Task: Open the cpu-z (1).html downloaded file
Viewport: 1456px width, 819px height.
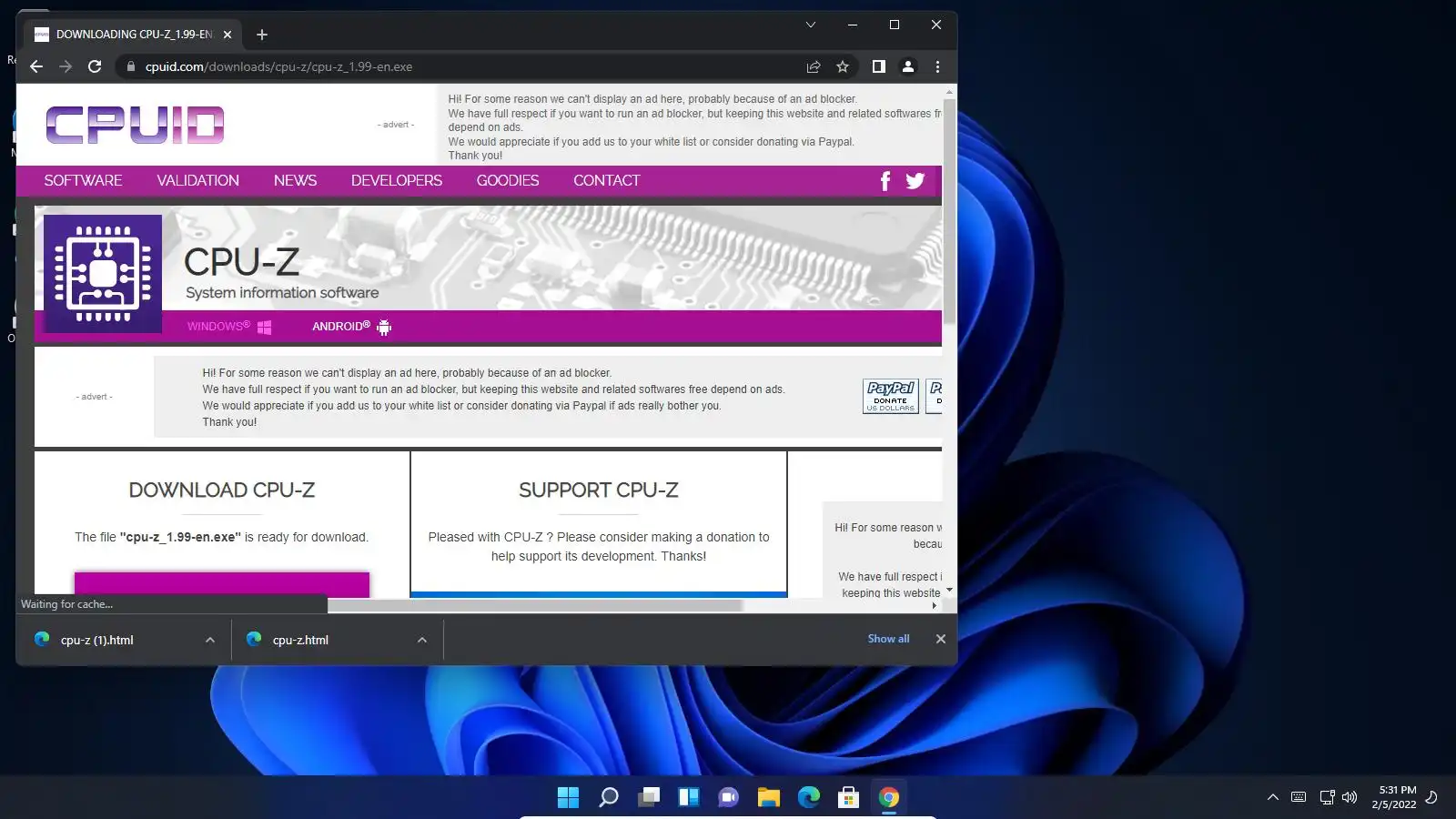Action: pos(96,640)
